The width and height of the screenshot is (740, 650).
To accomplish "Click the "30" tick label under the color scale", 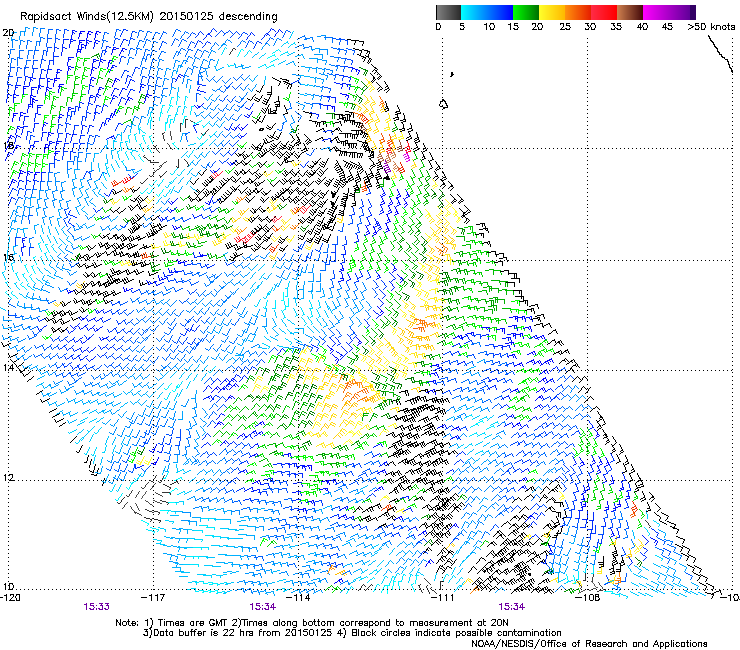I will [x=590, y=27].
